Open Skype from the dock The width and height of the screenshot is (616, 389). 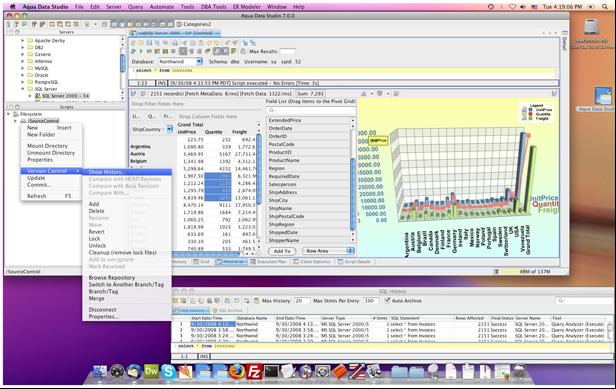(169, 371)
